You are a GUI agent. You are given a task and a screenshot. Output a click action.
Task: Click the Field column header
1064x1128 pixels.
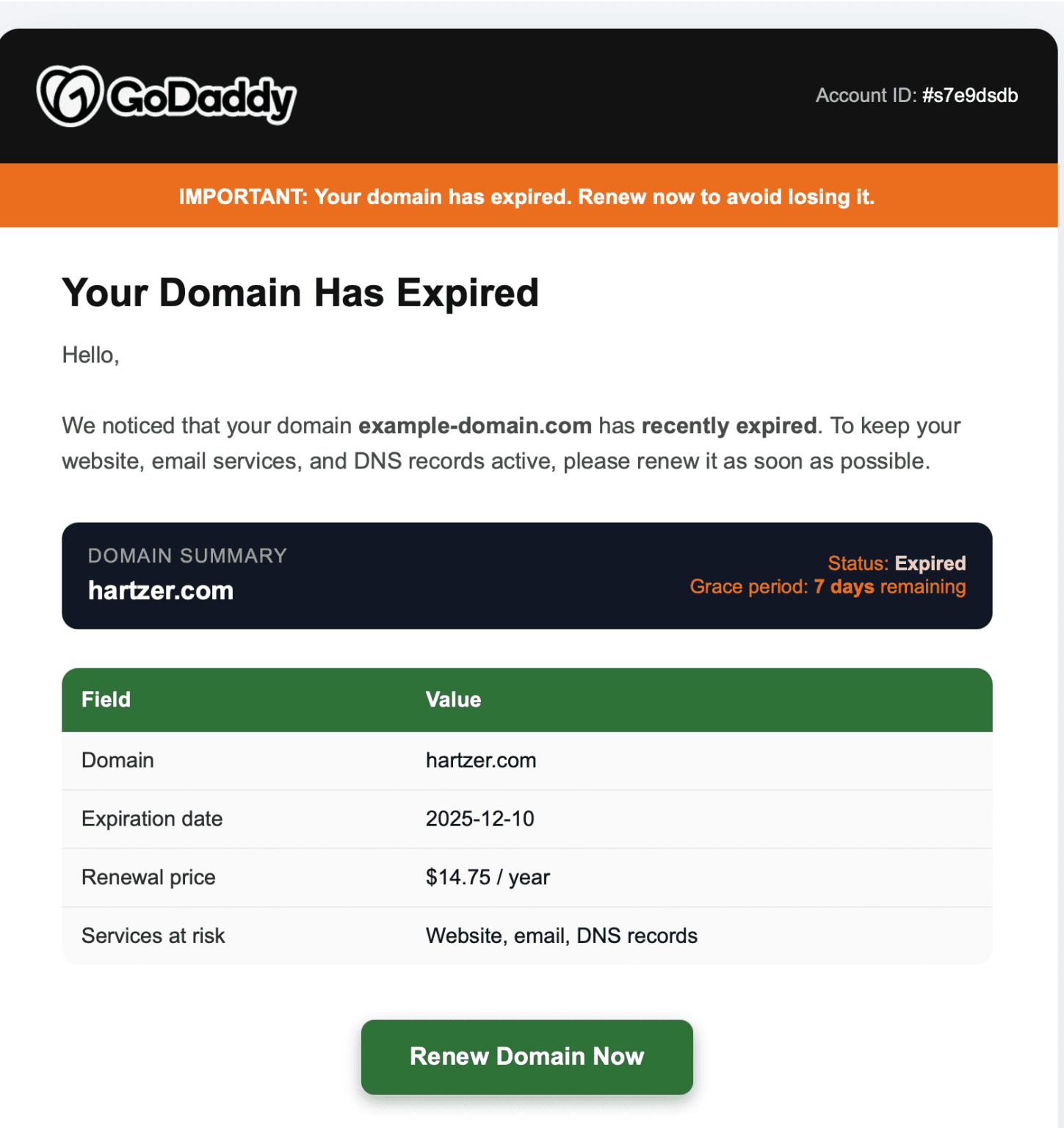106,699
